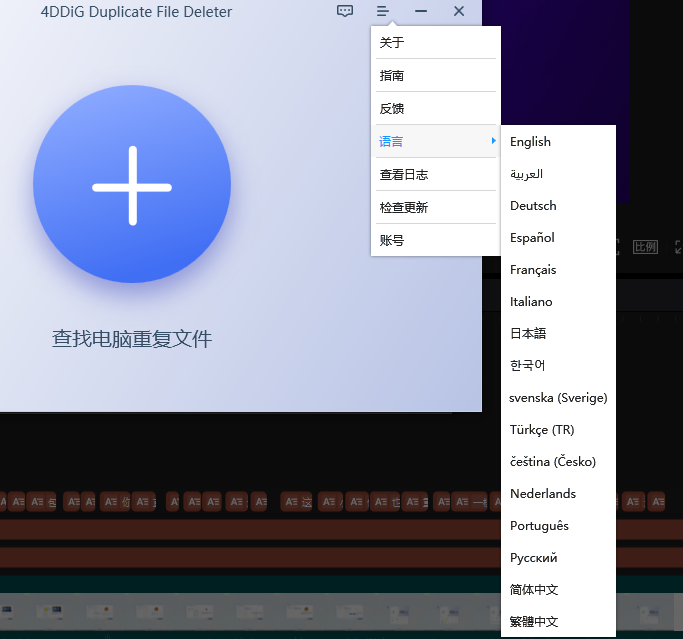Close the 4DDiG Duplicate File Deleter window

459,11
